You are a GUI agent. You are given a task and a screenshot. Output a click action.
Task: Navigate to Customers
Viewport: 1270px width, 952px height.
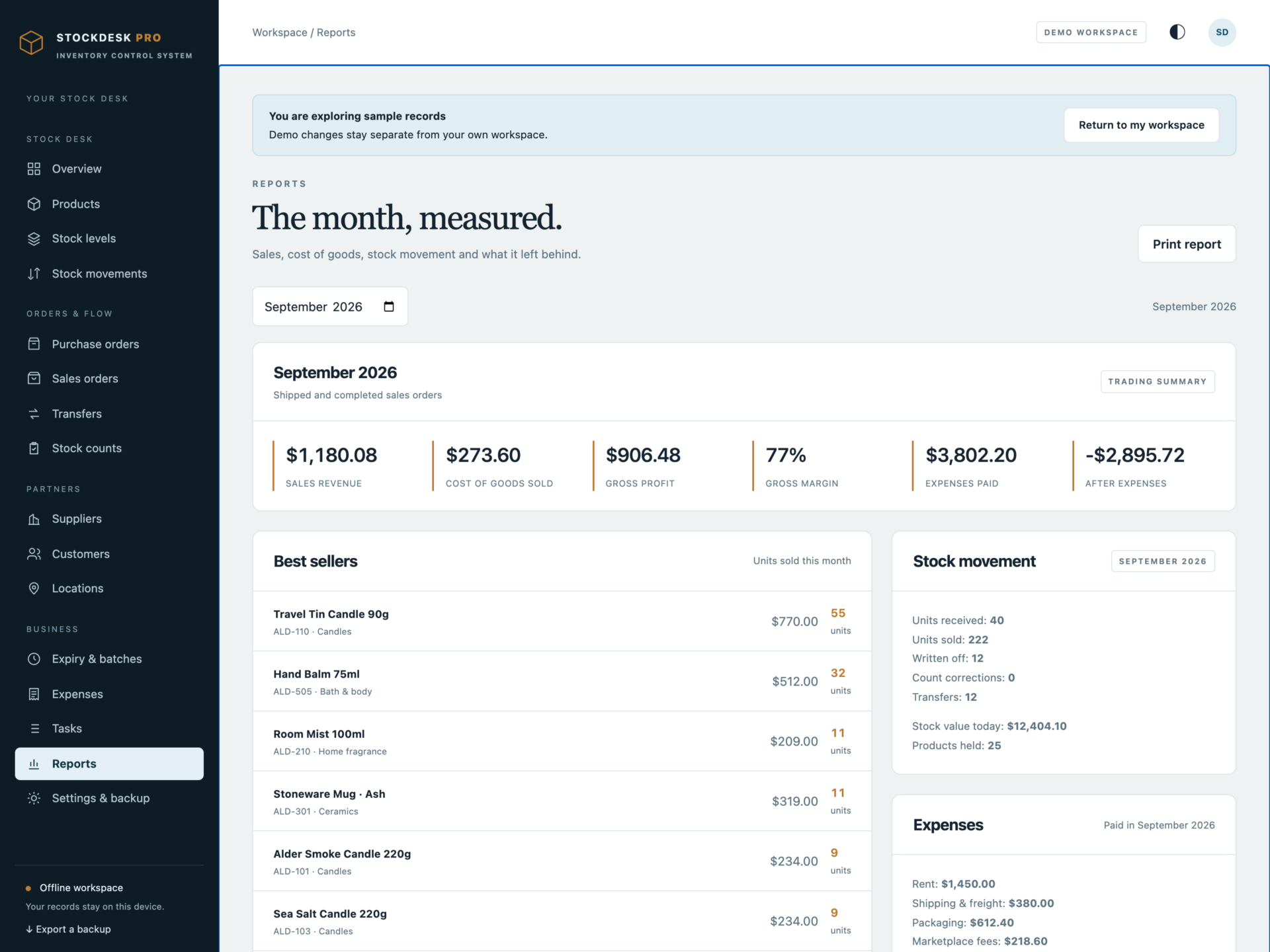pyautogui.click(x=109, y=554)
